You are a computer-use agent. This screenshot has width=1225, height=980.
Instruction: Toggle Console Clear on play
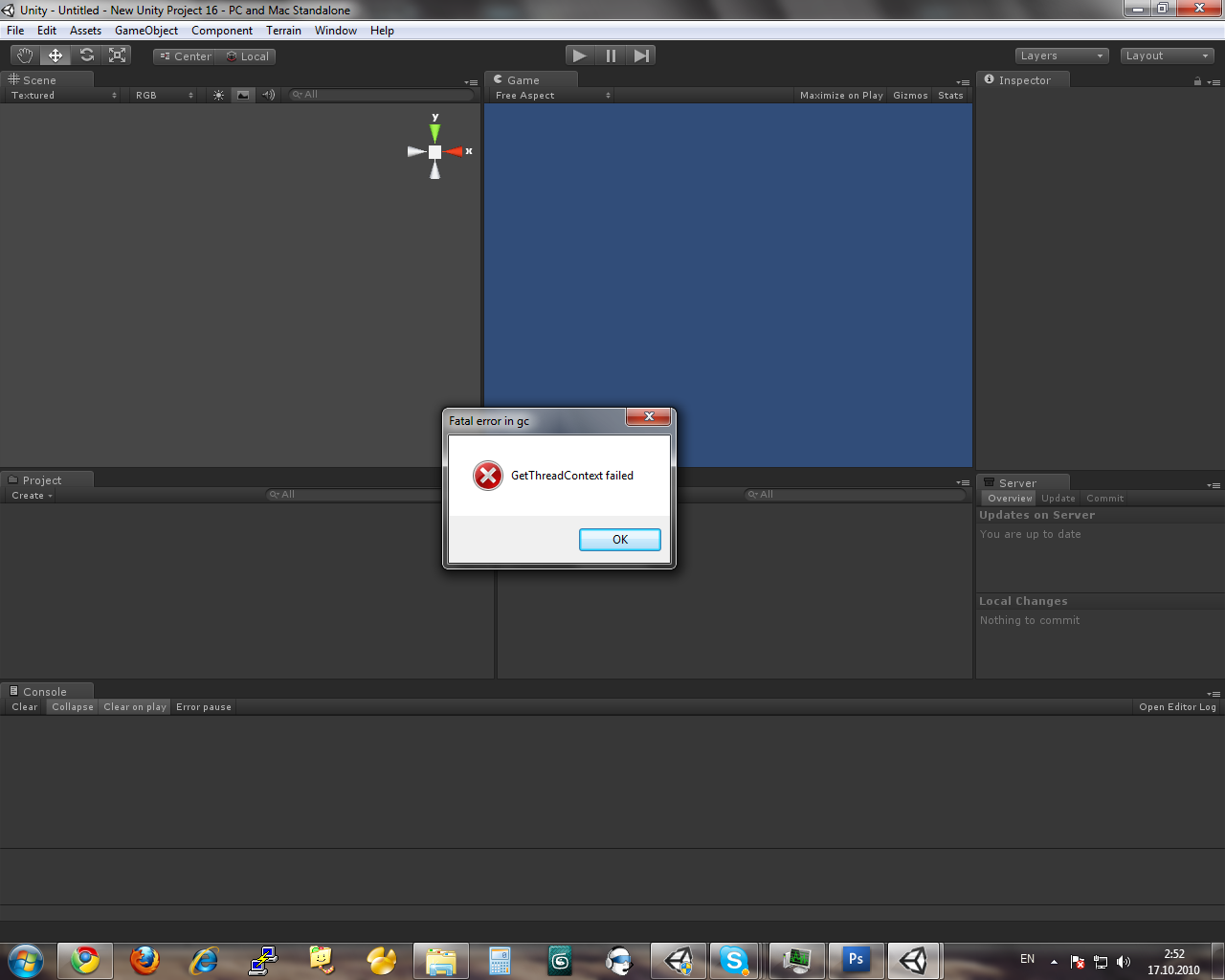tap(135, 706)
